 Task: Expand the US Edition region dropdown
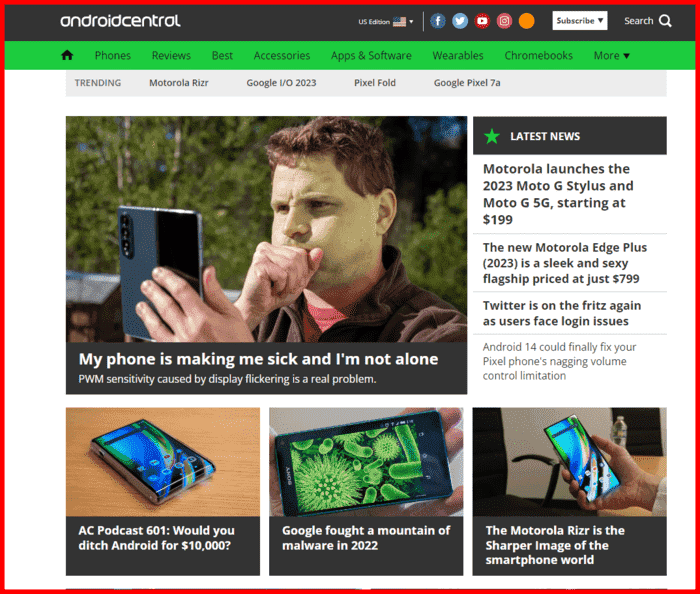click(x=386, y=21)
